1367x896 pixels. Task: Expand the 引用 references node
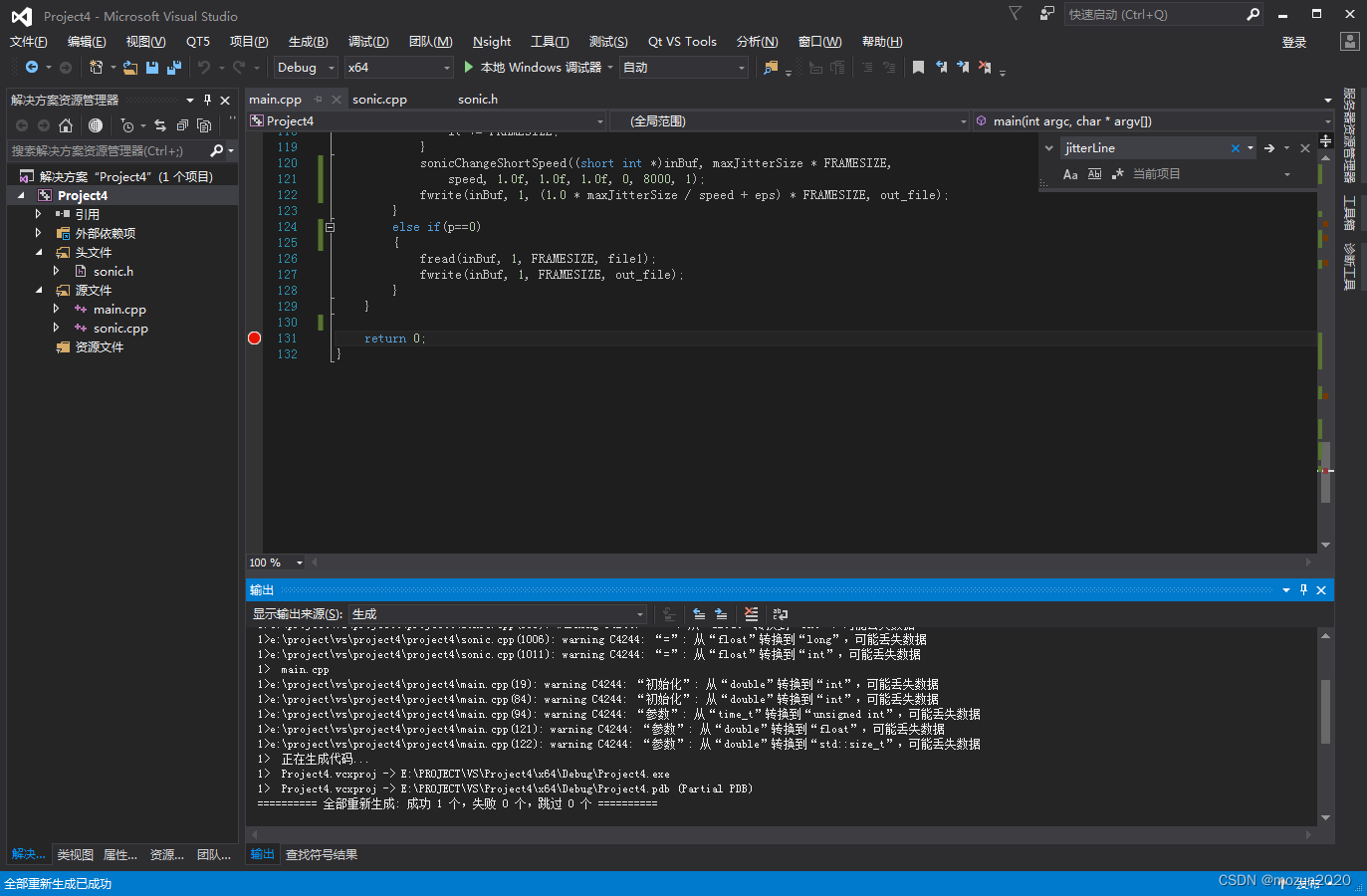point(39,214)
